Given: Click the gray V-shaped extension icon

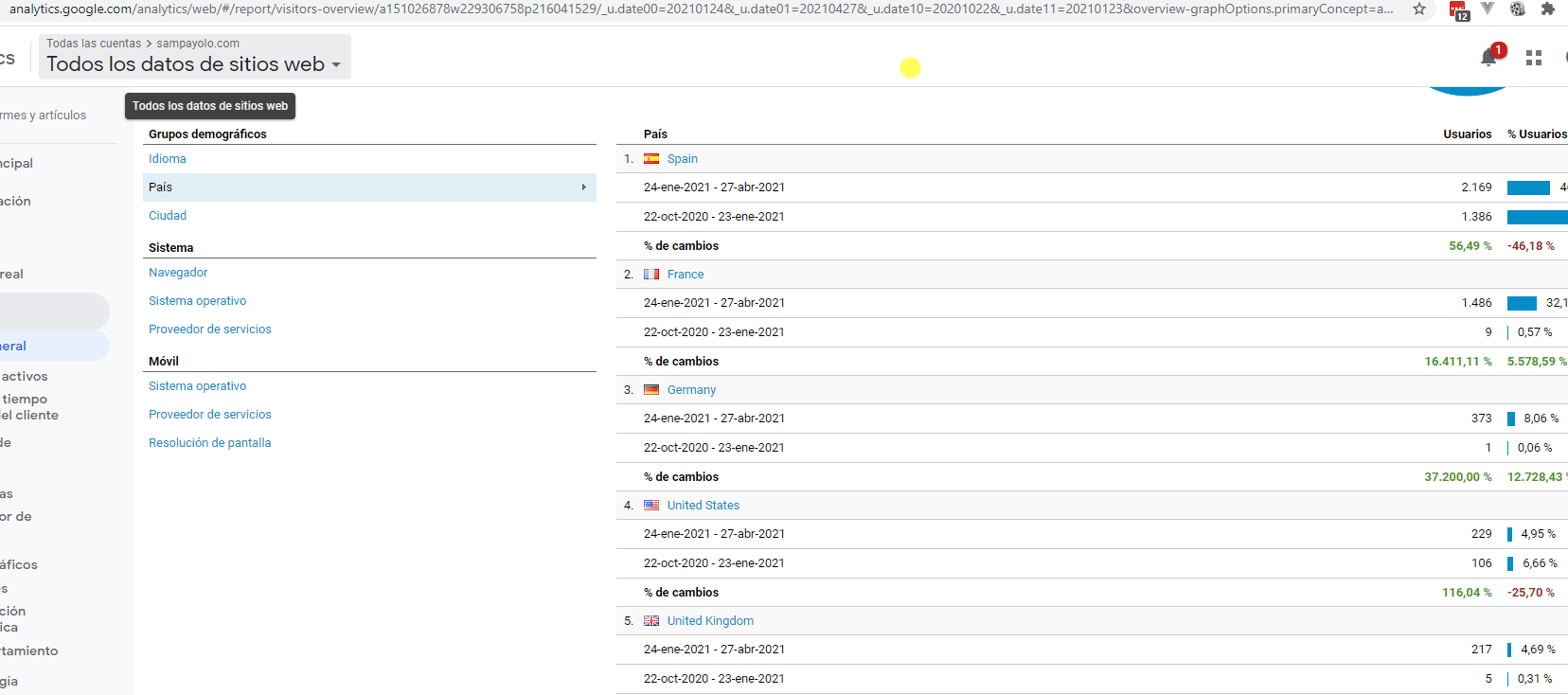Looking at the screenshot, I should (x=1488, y=9).
